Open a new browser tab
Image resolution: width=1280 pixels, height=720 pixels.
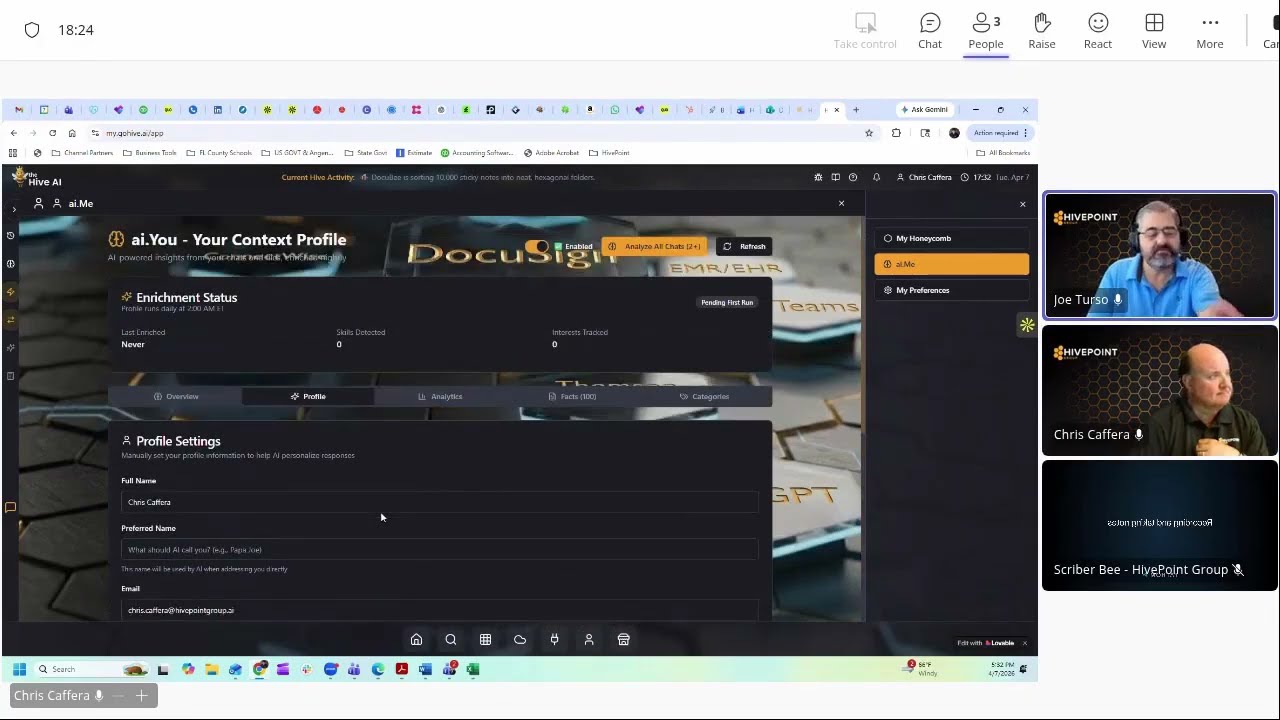click(x=856, y=110)
